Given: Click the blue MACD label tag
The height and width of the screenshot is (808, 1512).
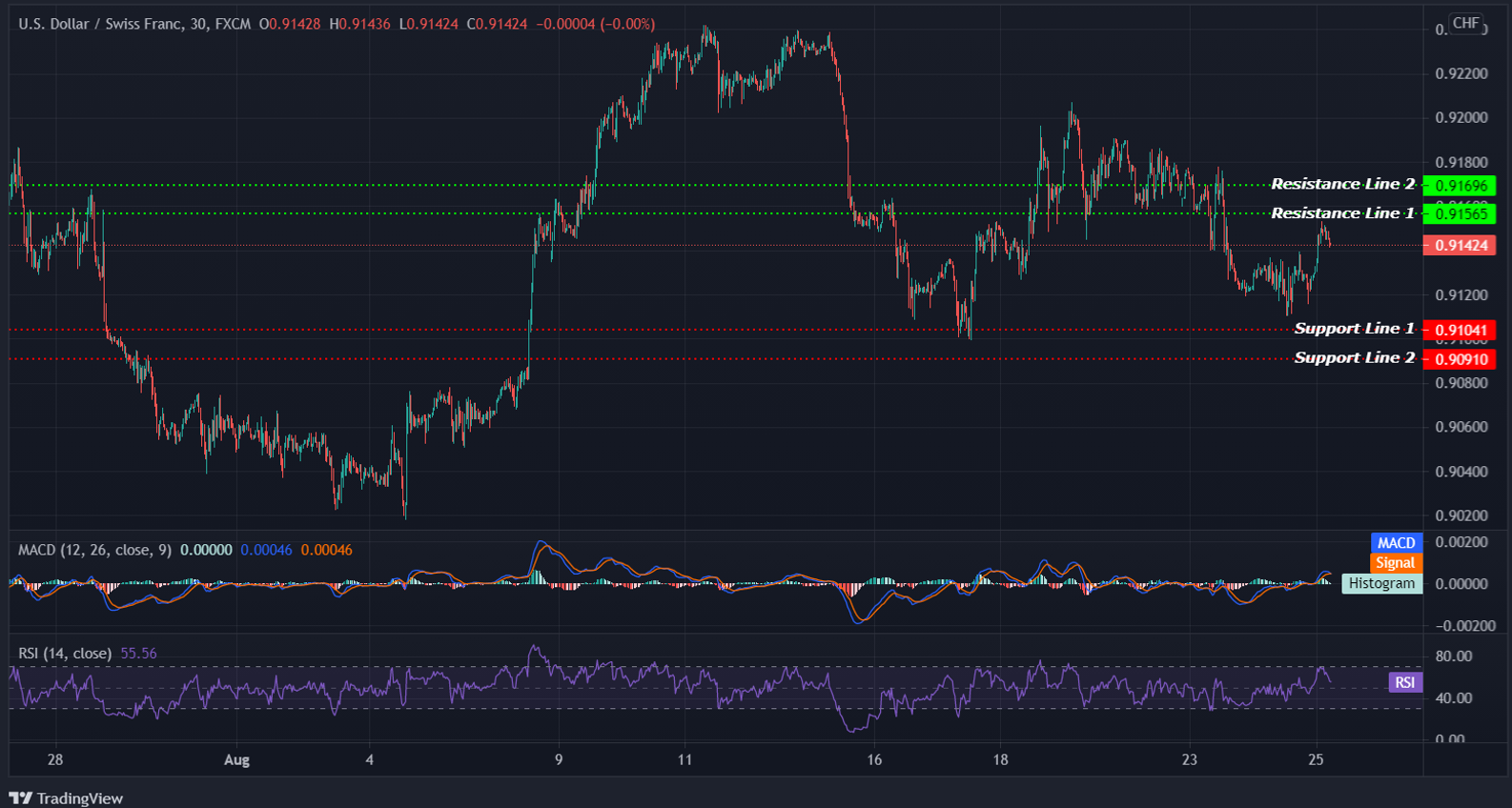Looking at the screenshot, I should pyautogui.click(x=1396, y=543).
